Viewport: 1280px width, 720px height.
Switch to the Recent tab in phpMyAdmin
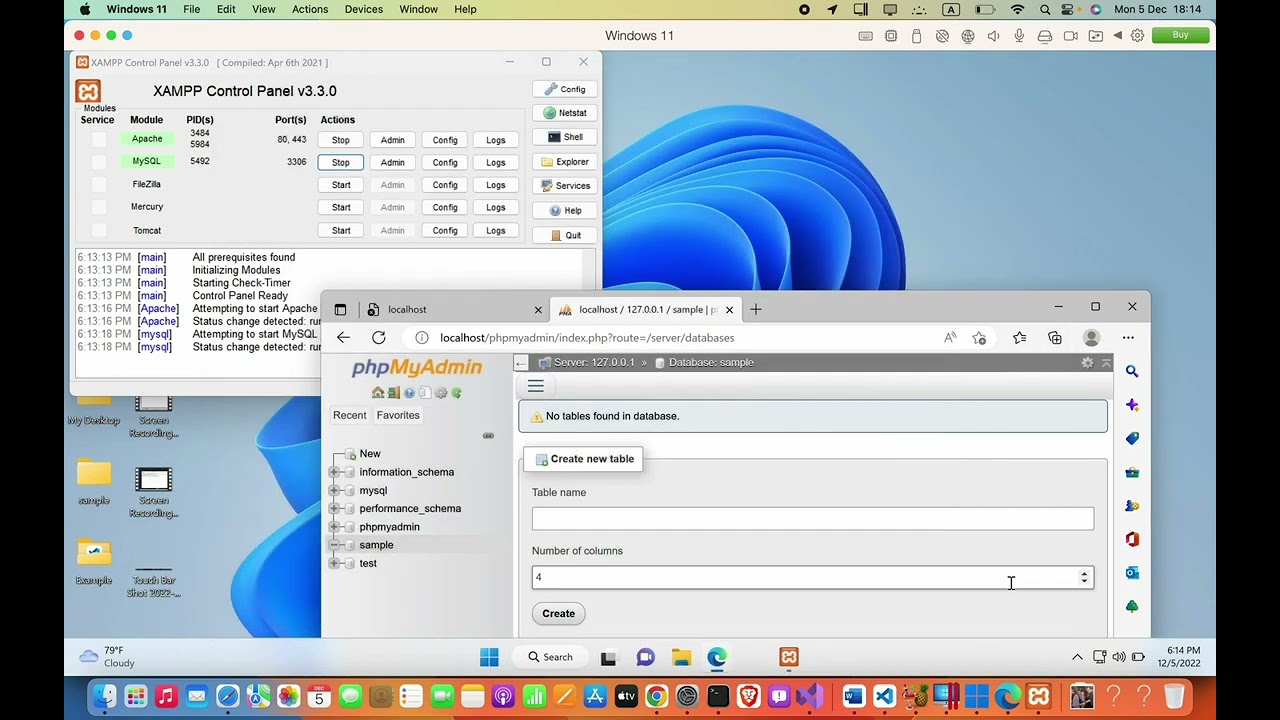click(x=349, y=415)
